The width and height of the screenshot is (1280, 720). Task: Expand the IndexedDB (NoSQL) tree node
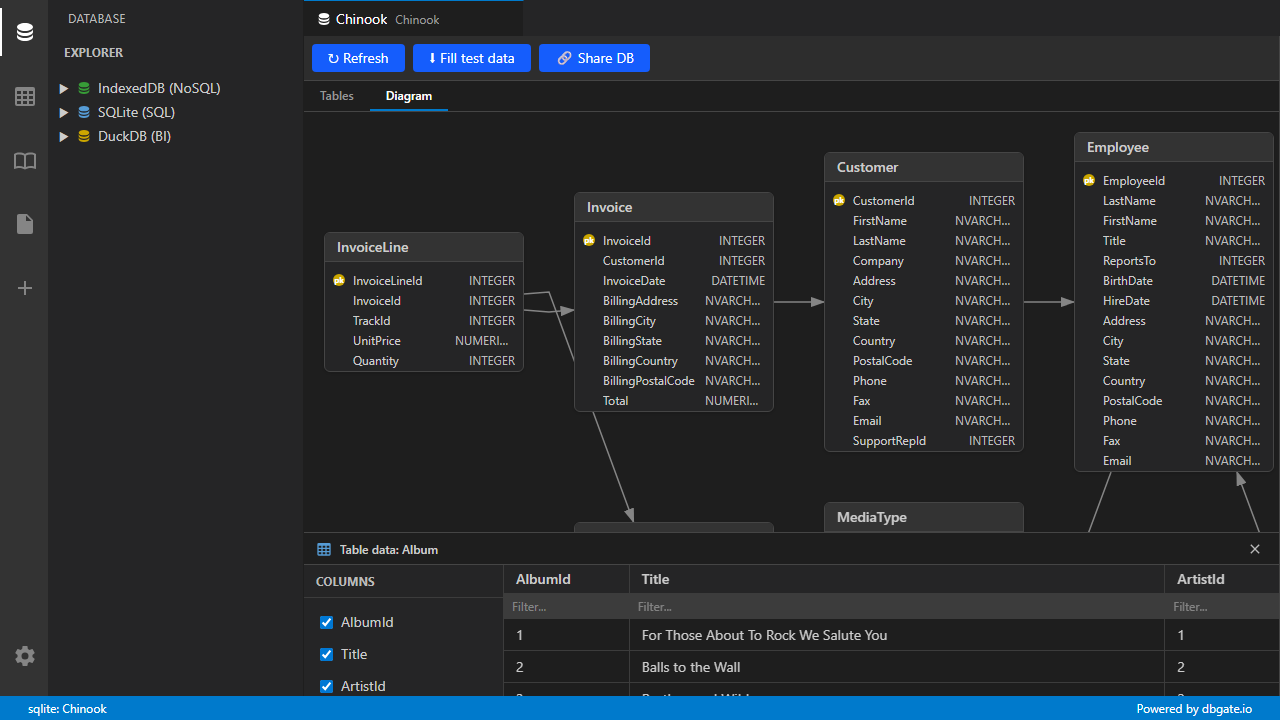tap(64, 88)
